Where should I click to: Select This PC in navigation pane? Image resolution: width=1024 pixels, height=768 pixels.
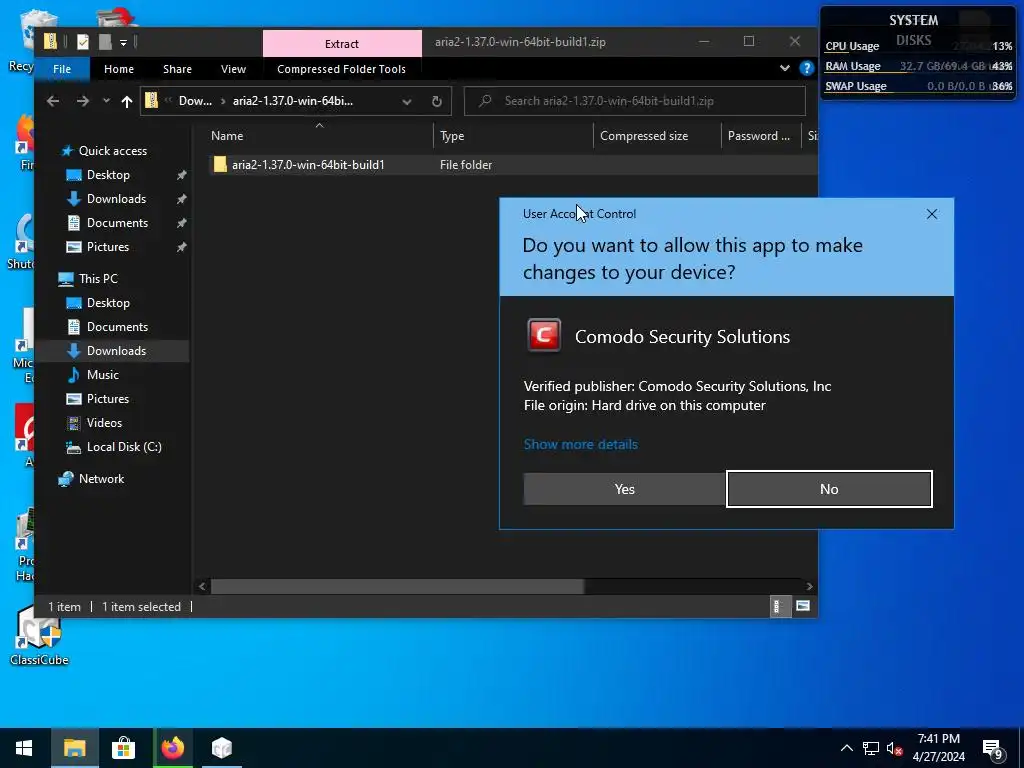[x=98, y=279]
